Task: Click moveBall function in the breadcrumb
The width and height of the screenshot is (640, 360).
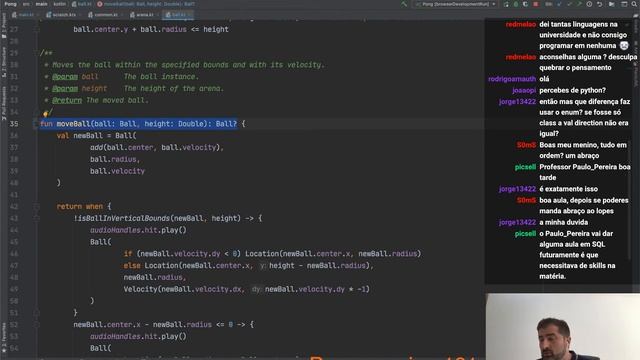Action: [146, 4]
